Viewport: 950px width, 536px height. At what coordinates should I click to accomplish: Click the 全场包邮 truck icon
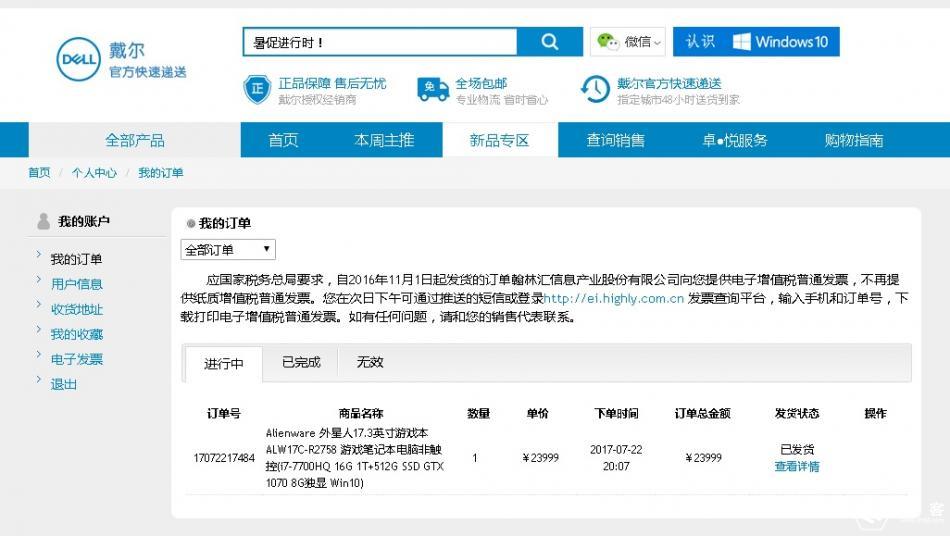[433, 89]
